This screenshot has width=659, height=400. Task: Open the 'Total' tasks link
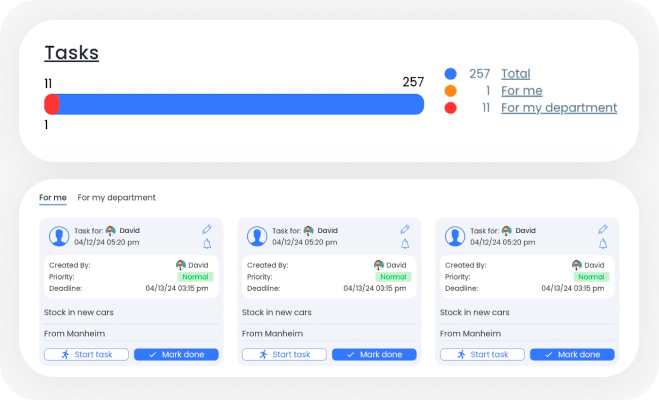point(516,74)
